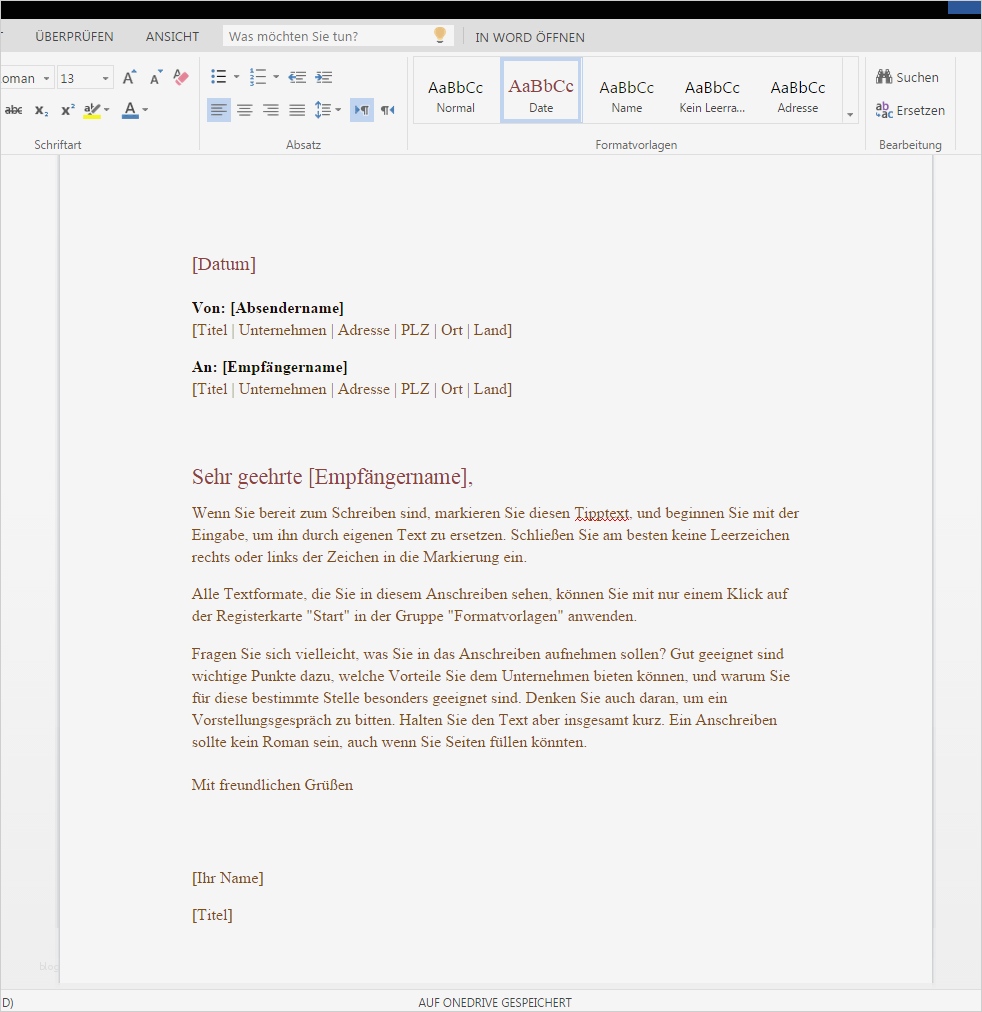Click the Absatz group label
Screen dimensions: 982x1012
(303, 145)
